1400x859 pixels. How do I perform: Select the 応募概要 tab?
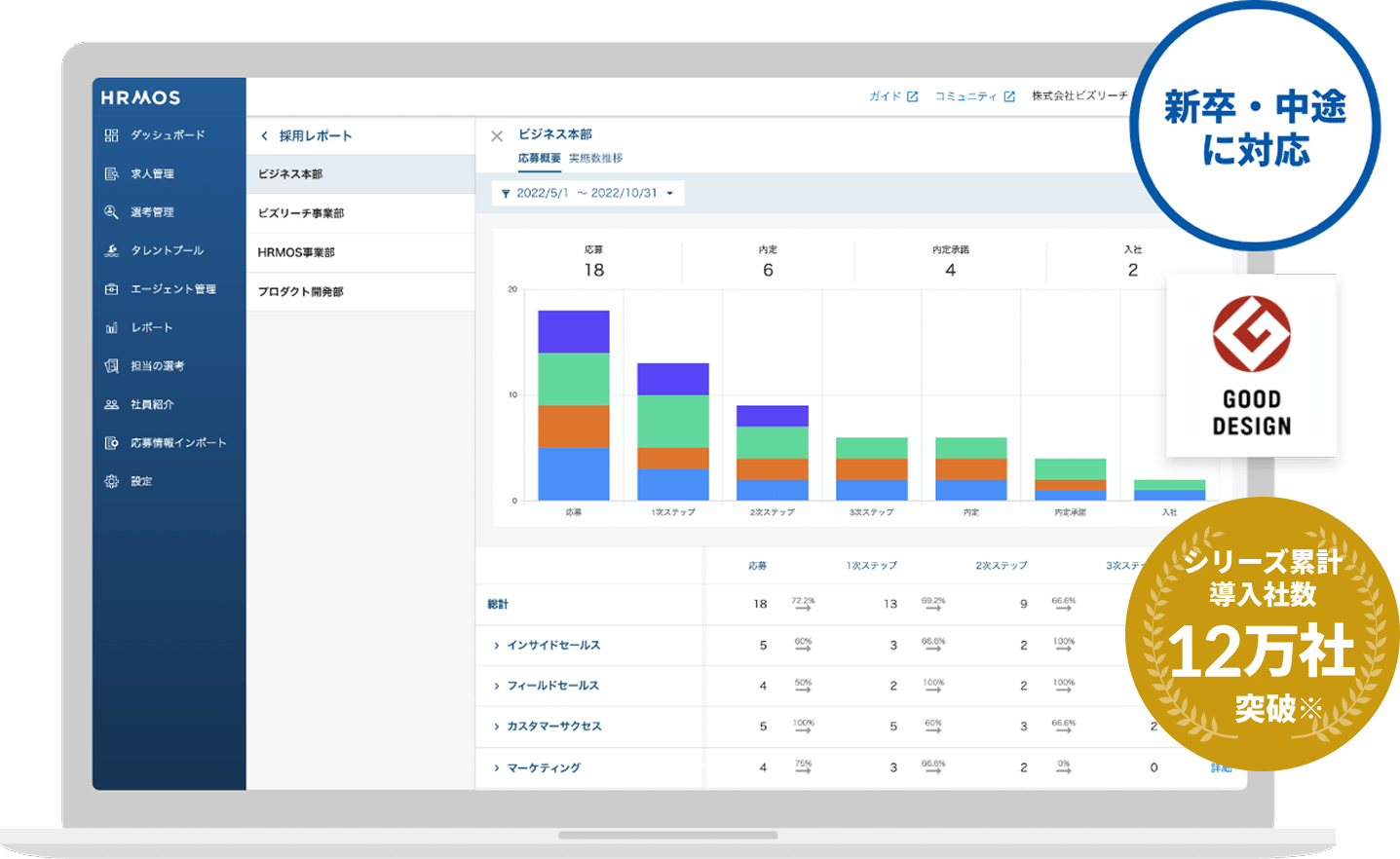(539, 158)
